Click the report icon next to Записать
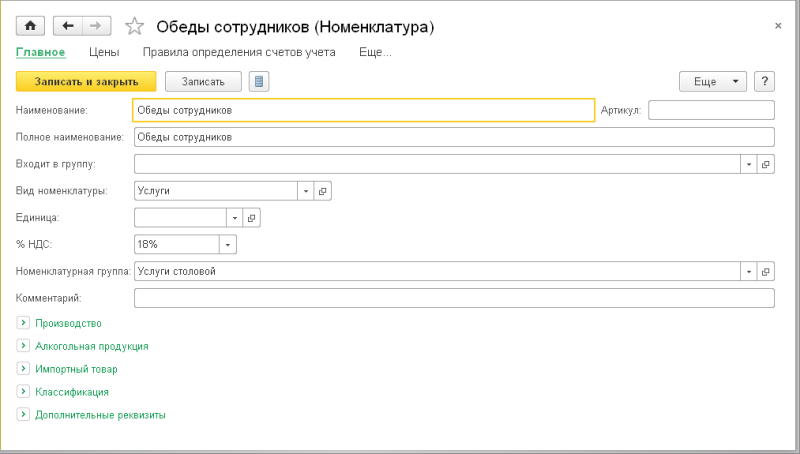 pos(259,81)
